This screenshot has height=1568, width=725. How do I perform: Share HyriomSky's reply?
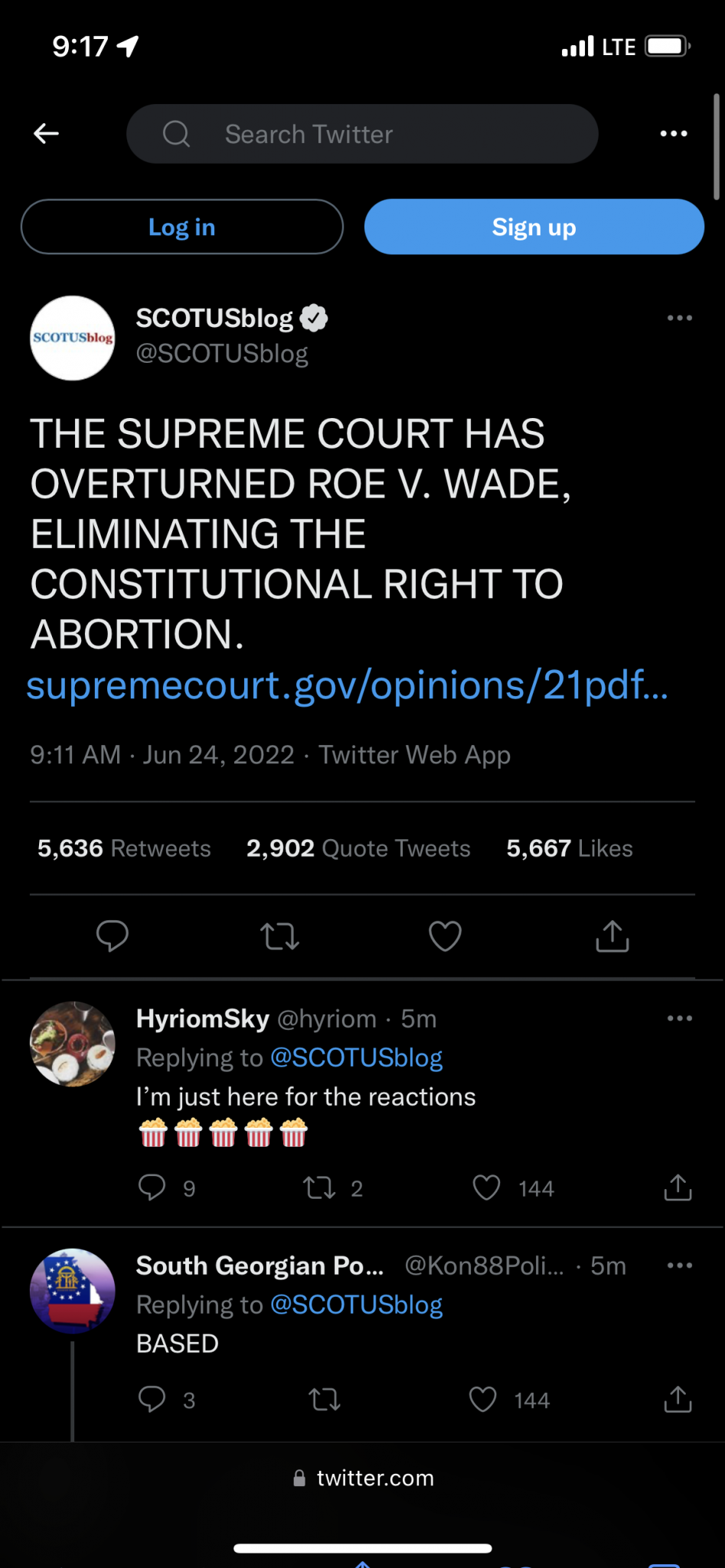678,1187
